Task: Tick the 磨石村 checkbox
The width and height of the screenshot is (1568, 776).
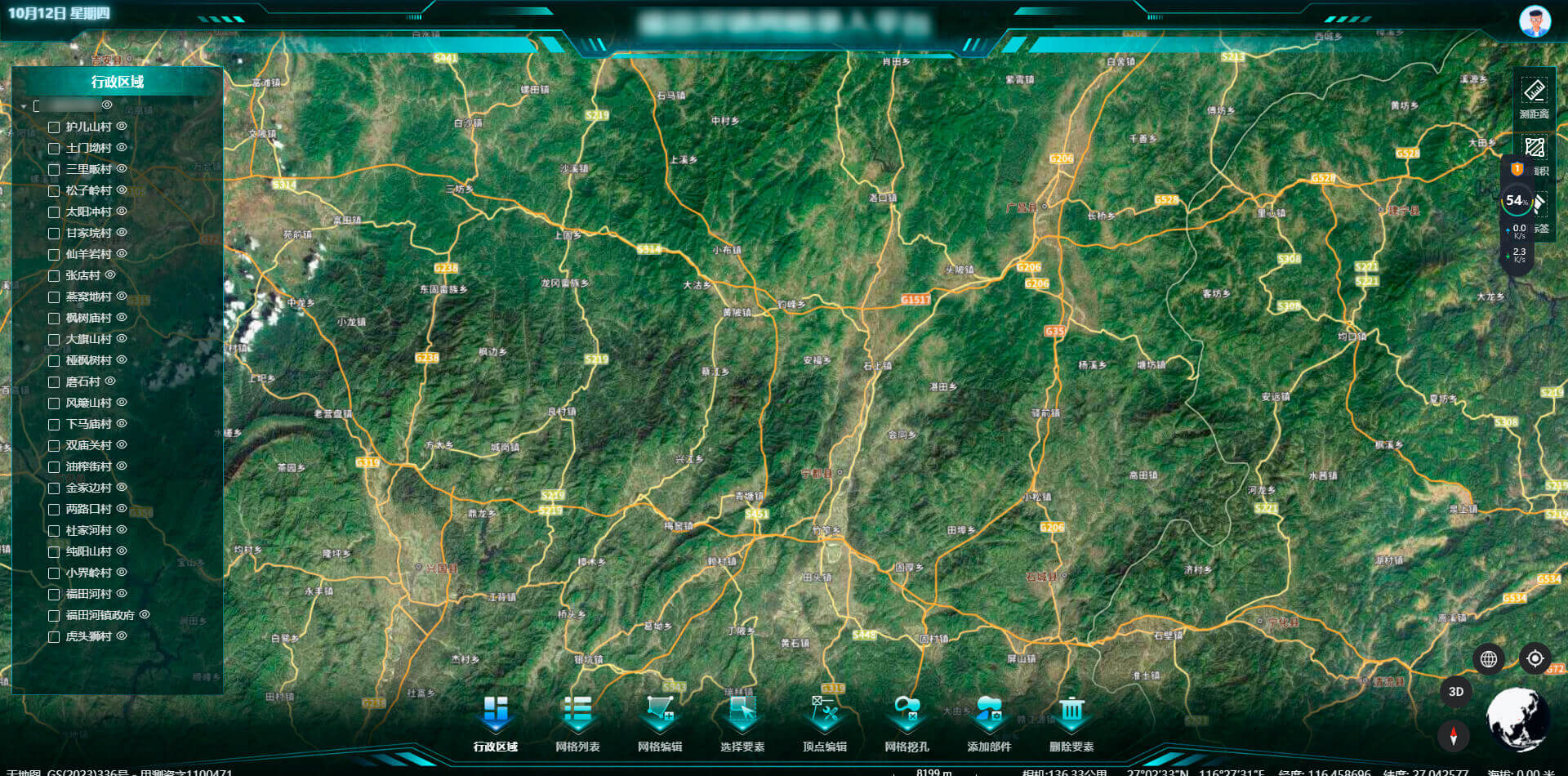Action: pos(54,382)
